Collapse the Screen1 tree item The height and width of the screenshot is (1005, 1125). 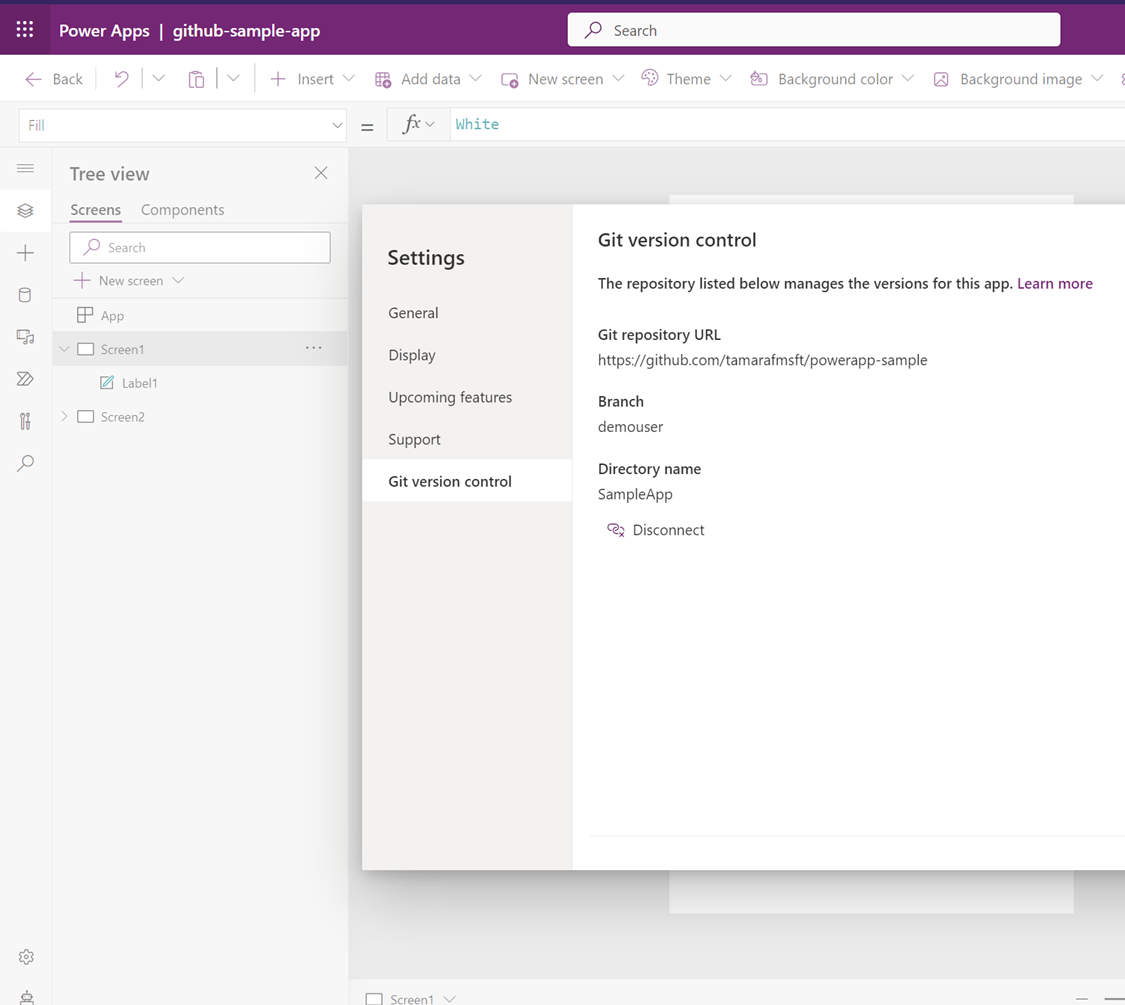[x=64, y=348]
